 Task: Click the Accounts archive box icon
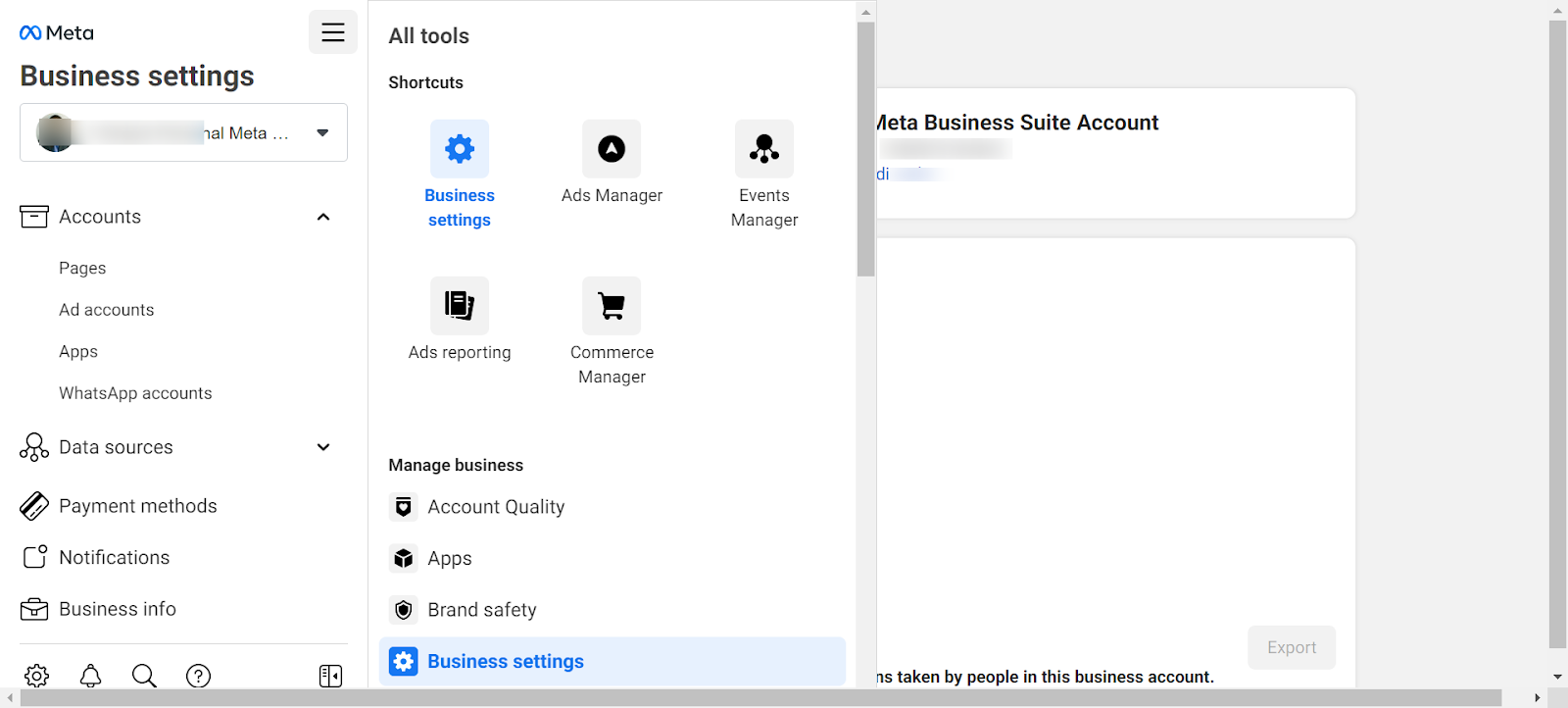(x=34, y=217)
